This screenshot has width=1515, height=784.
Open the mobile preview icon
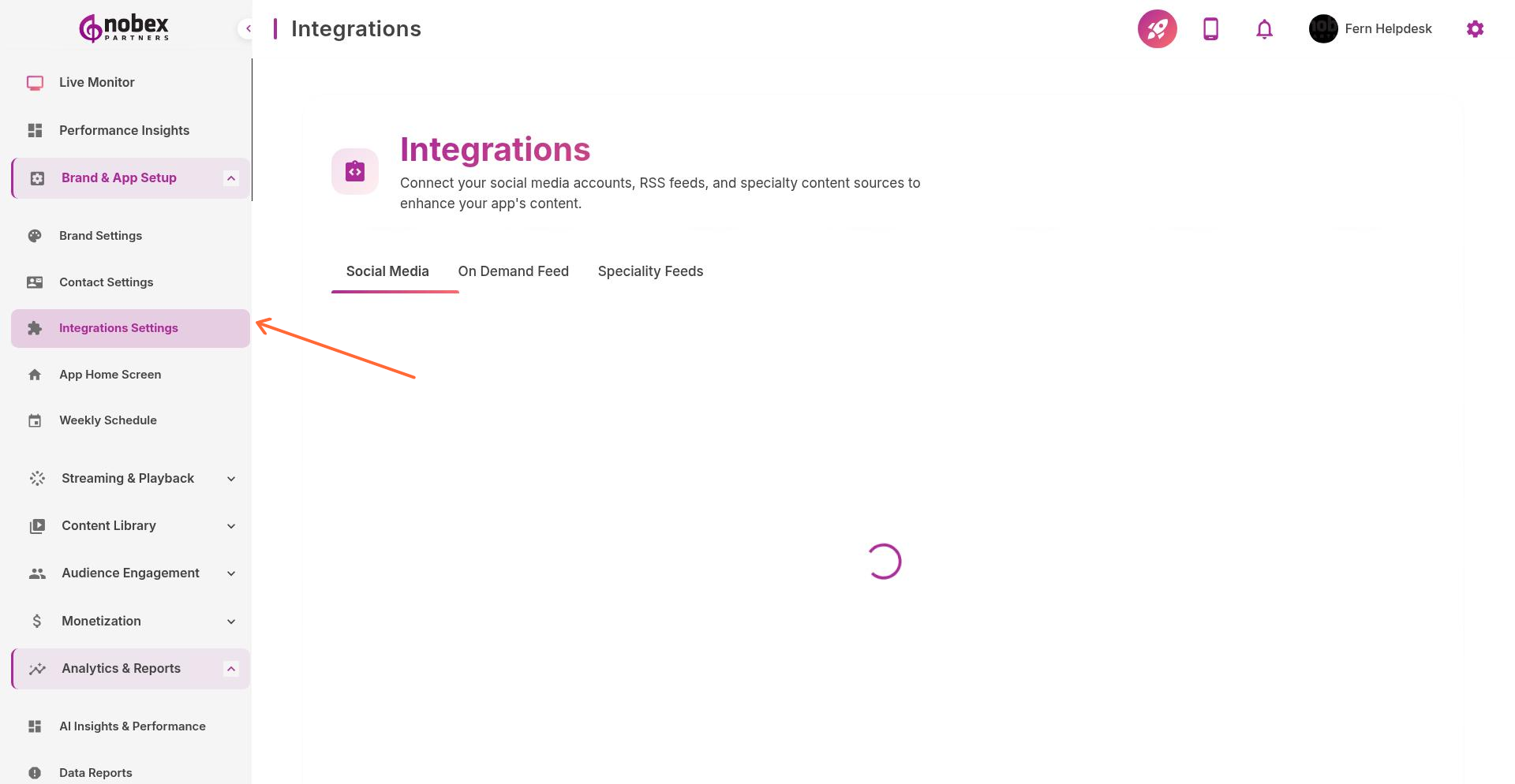click(1210, 28)
